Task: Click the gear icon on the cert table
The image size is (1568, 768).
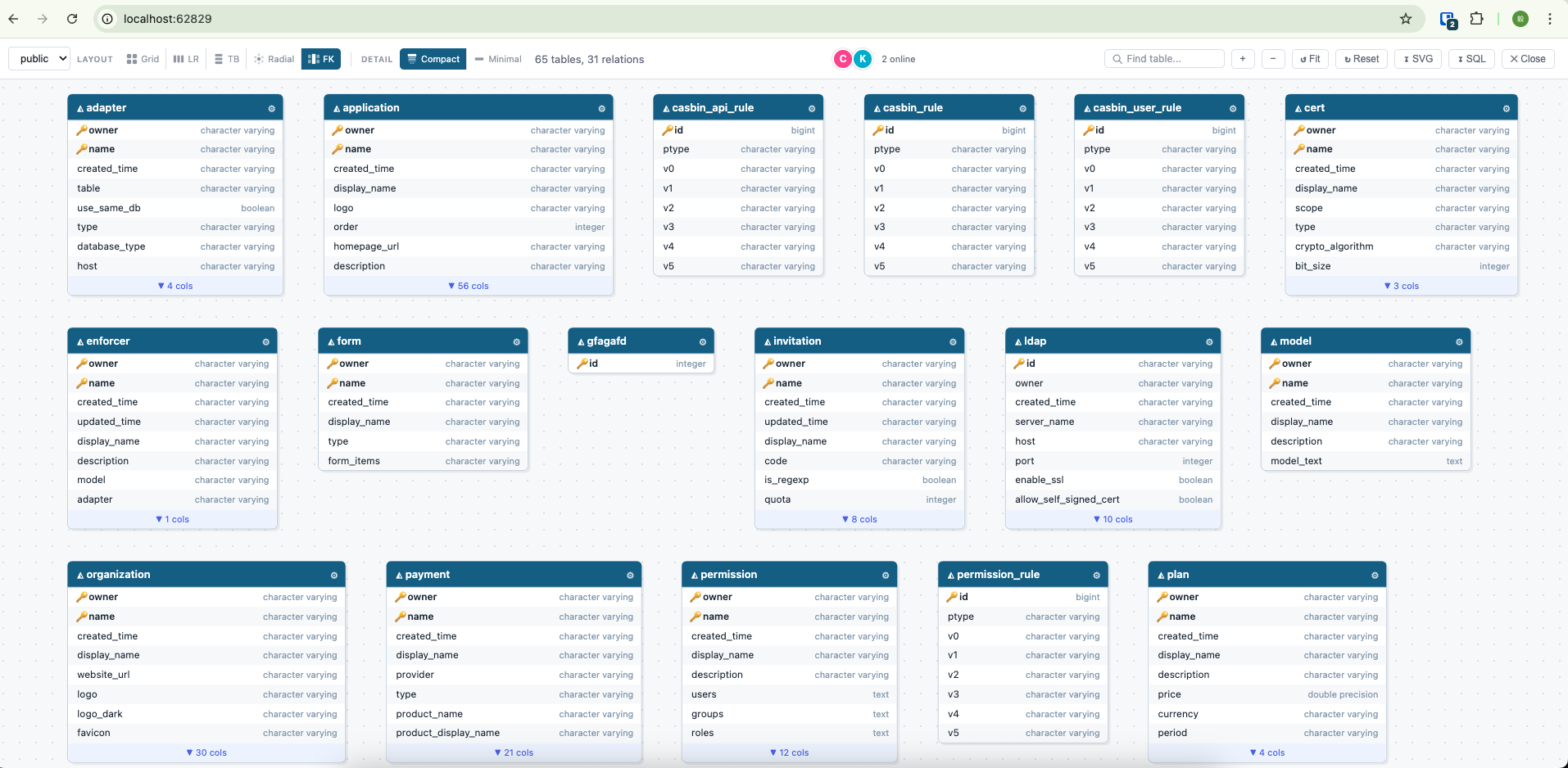Action: 1506,108
